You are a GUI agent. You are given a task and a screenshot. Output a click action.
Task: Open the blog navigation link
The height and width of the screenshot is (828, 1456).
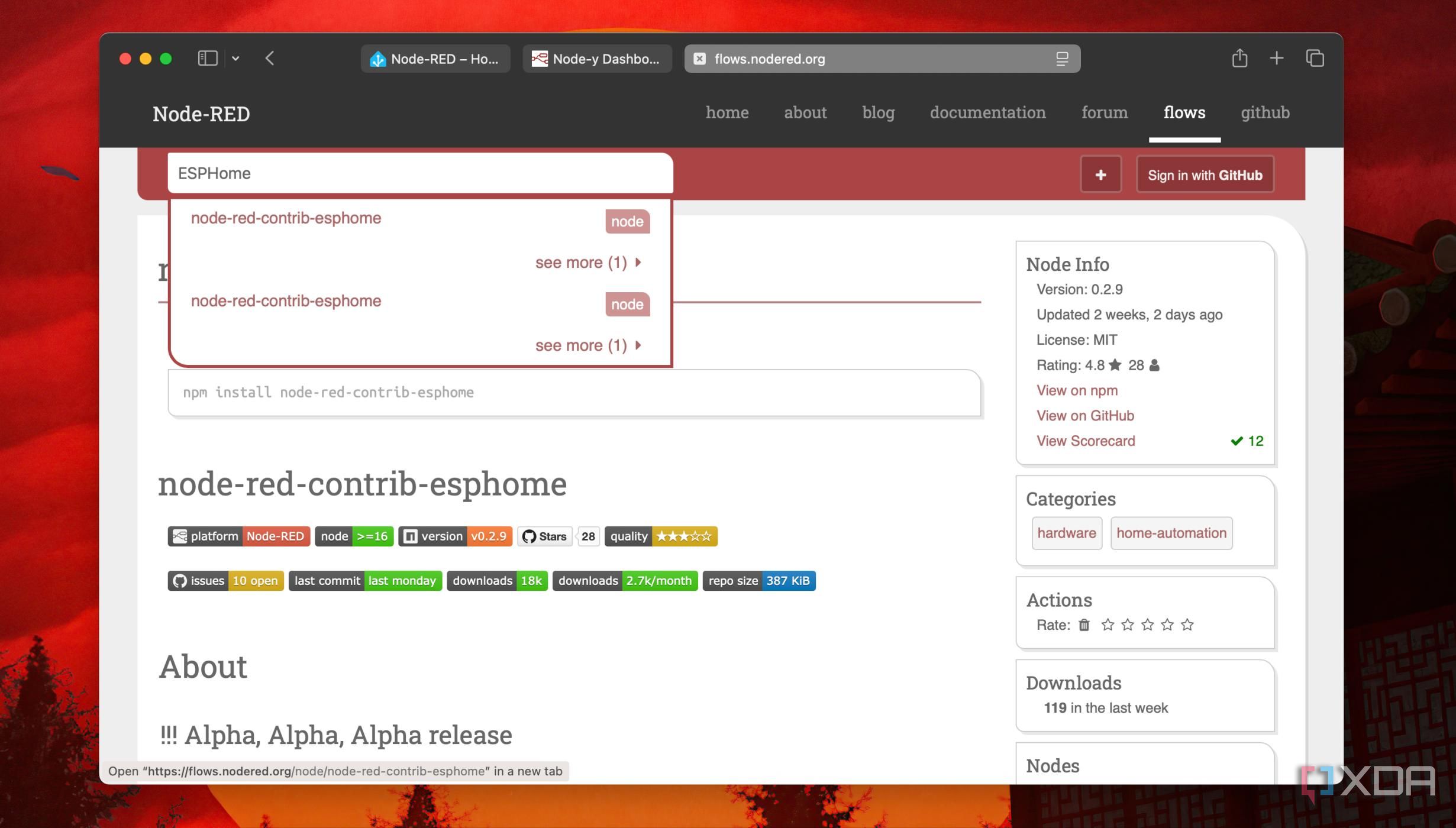878,112
